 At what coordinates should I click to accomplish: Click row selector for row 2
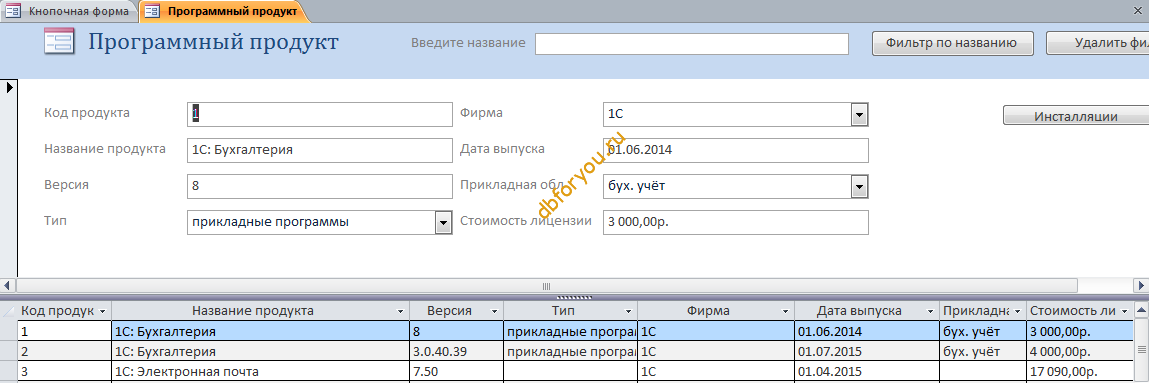click(9, 351)
